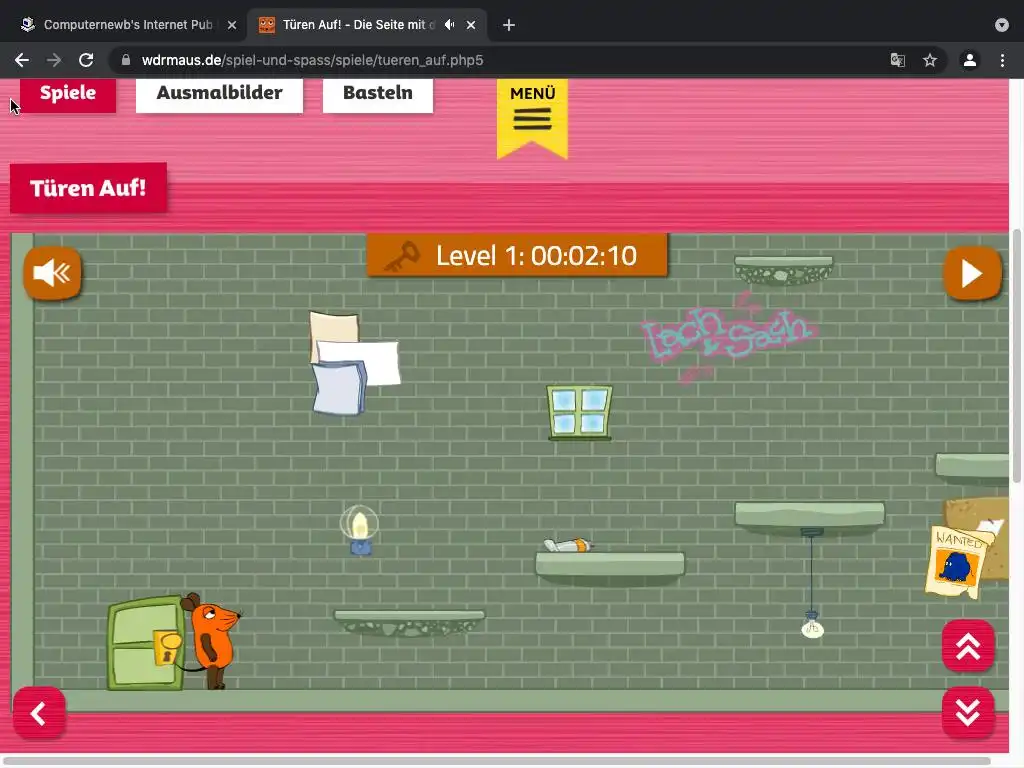Image resolution: width=1024 pixels, height=768 pixels.
Task: View site info via padlock icon
Action: click(x=126, y=60)
